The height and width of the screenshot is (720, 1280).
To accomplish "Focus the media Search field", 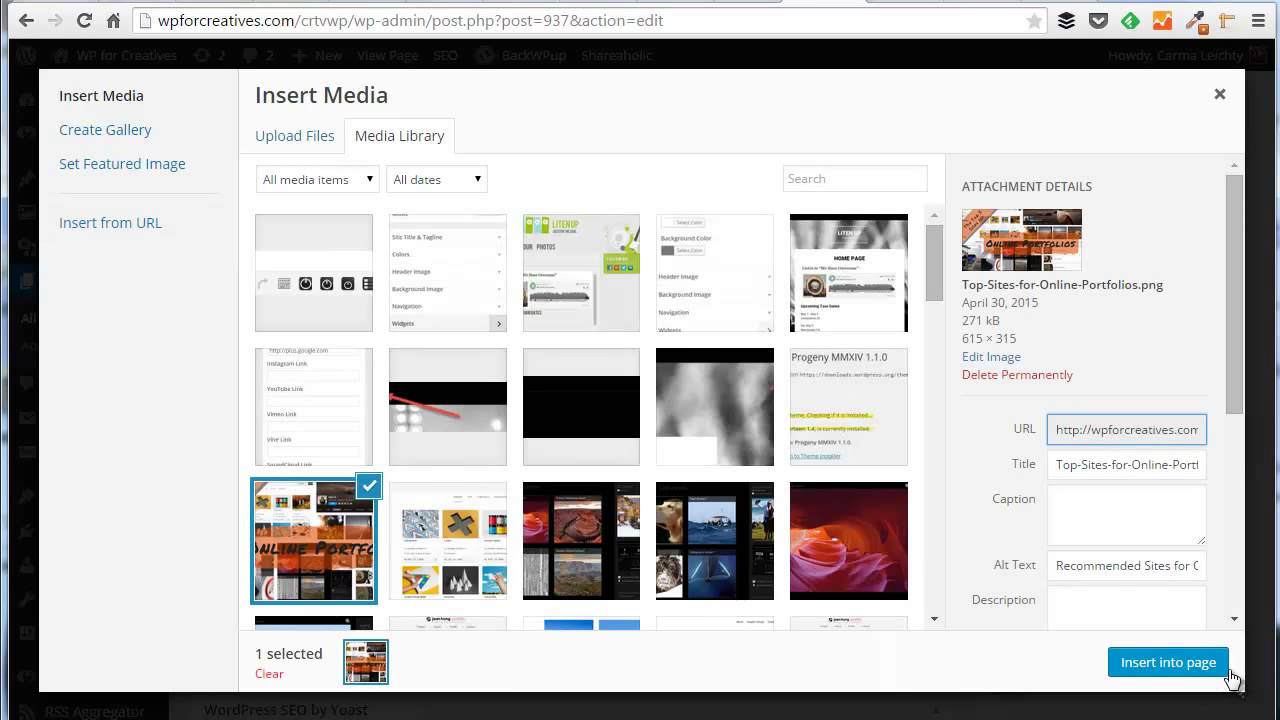I will tap(855, 179).
